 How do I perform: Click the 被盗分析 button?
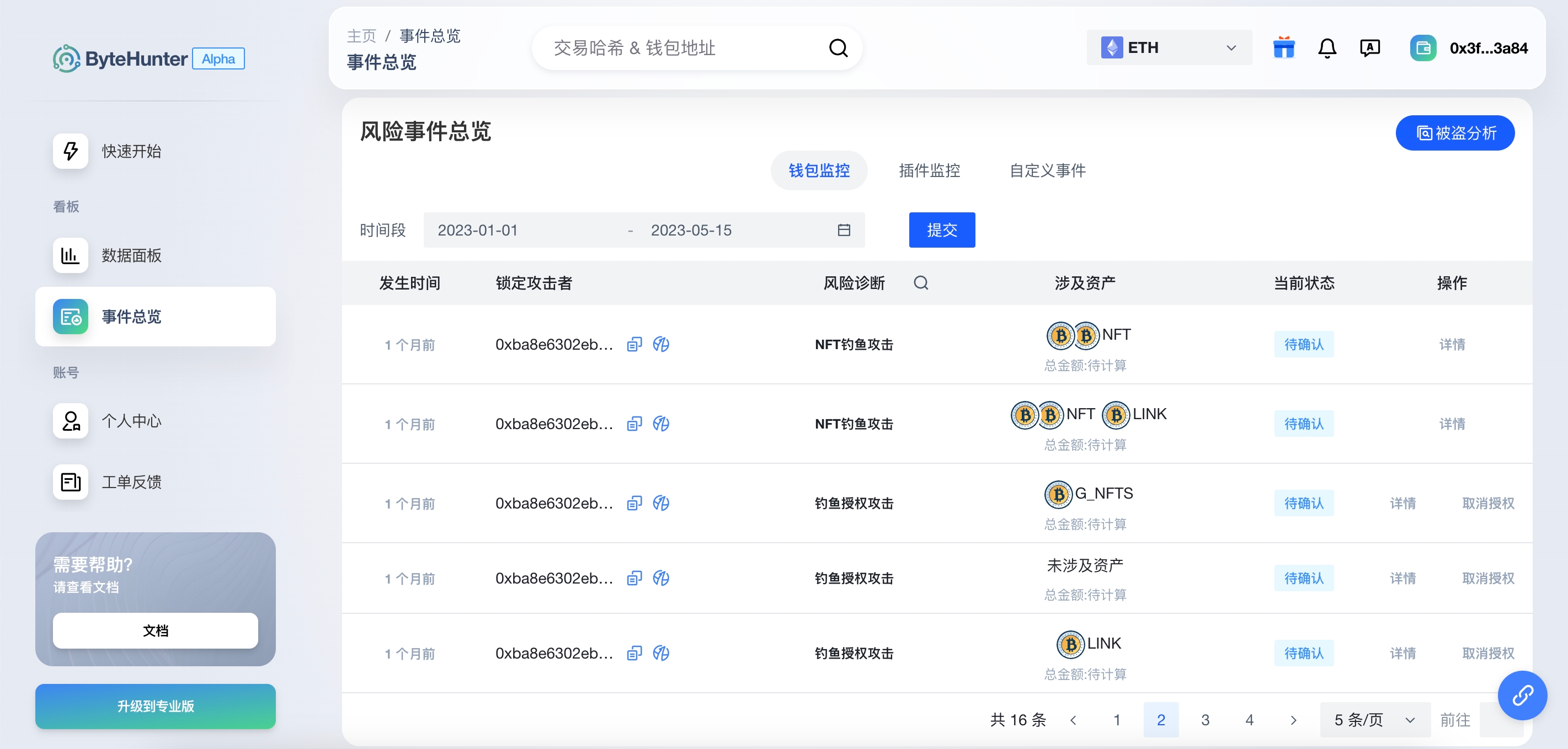pos(1455,132)
